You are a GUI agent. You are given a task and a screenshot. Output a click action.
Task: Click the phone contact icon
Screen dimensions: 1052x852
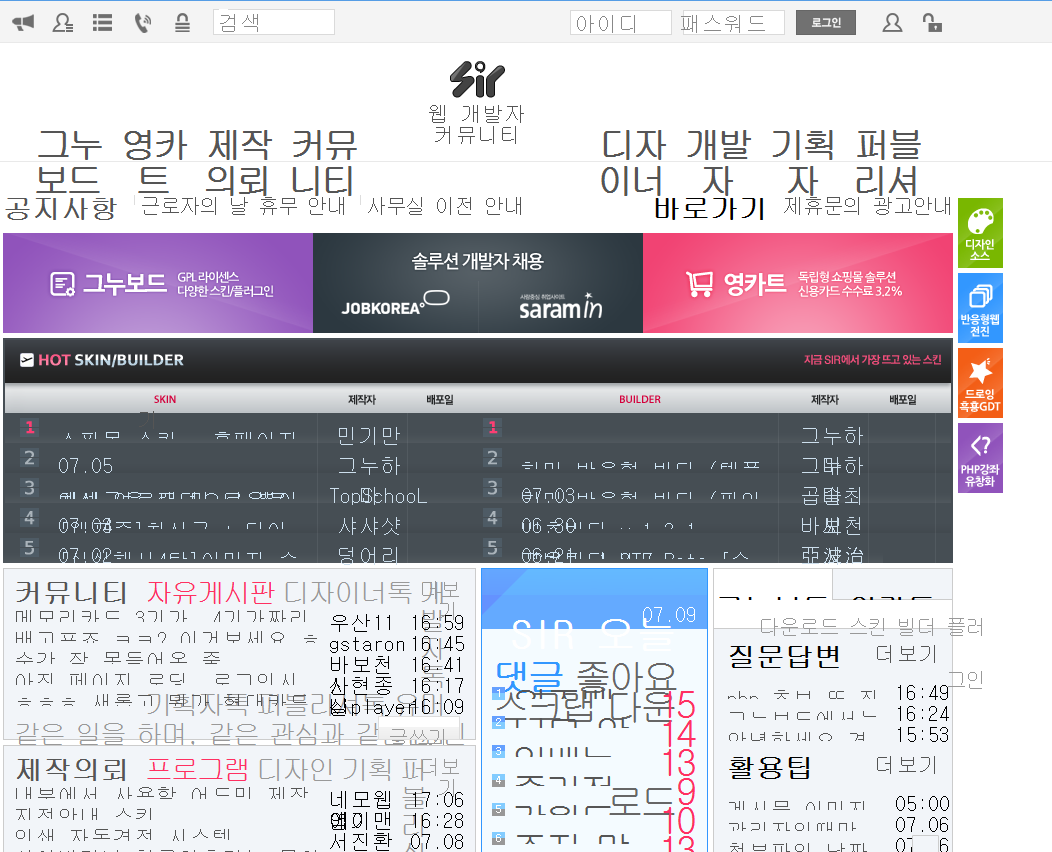[142, 23]
